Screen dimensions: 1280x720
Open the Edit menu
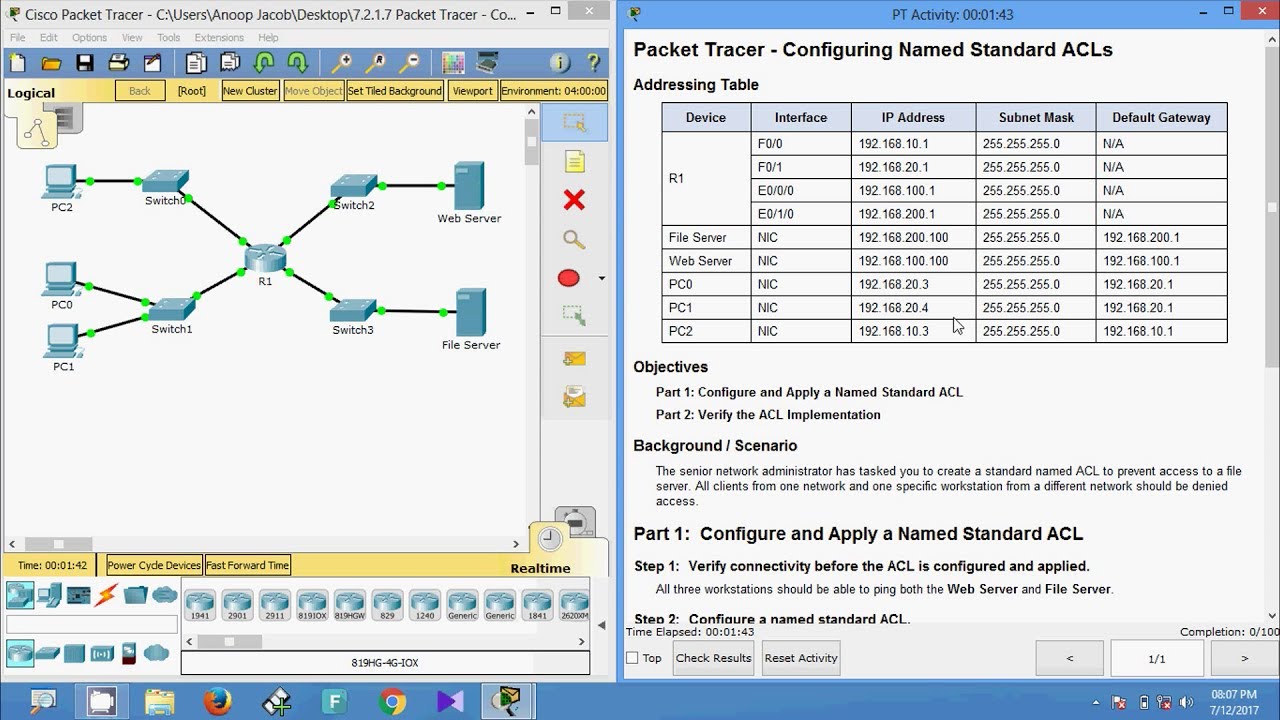49,38
